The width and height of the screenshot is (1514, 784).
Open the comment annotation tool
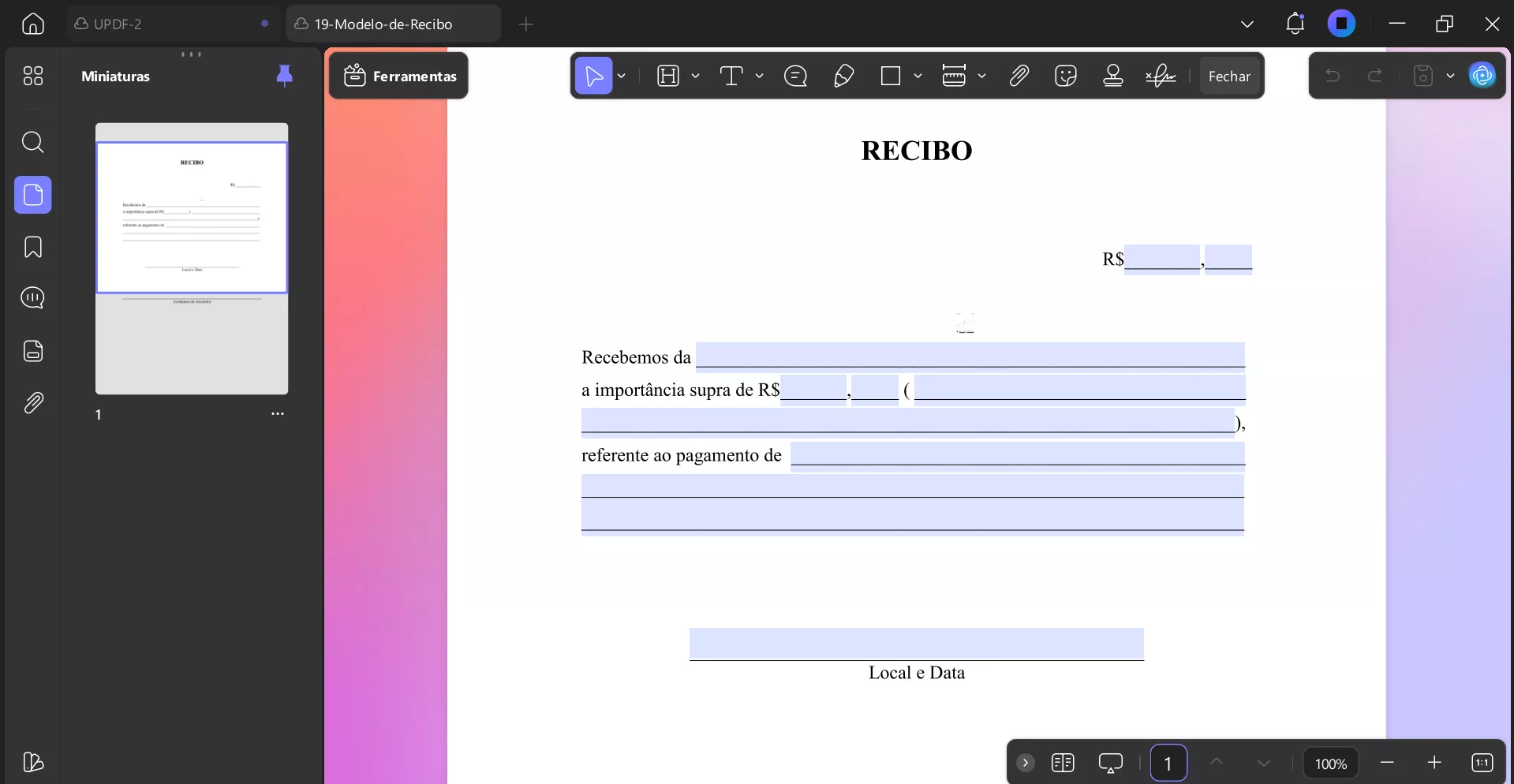(x=795, y=76)
